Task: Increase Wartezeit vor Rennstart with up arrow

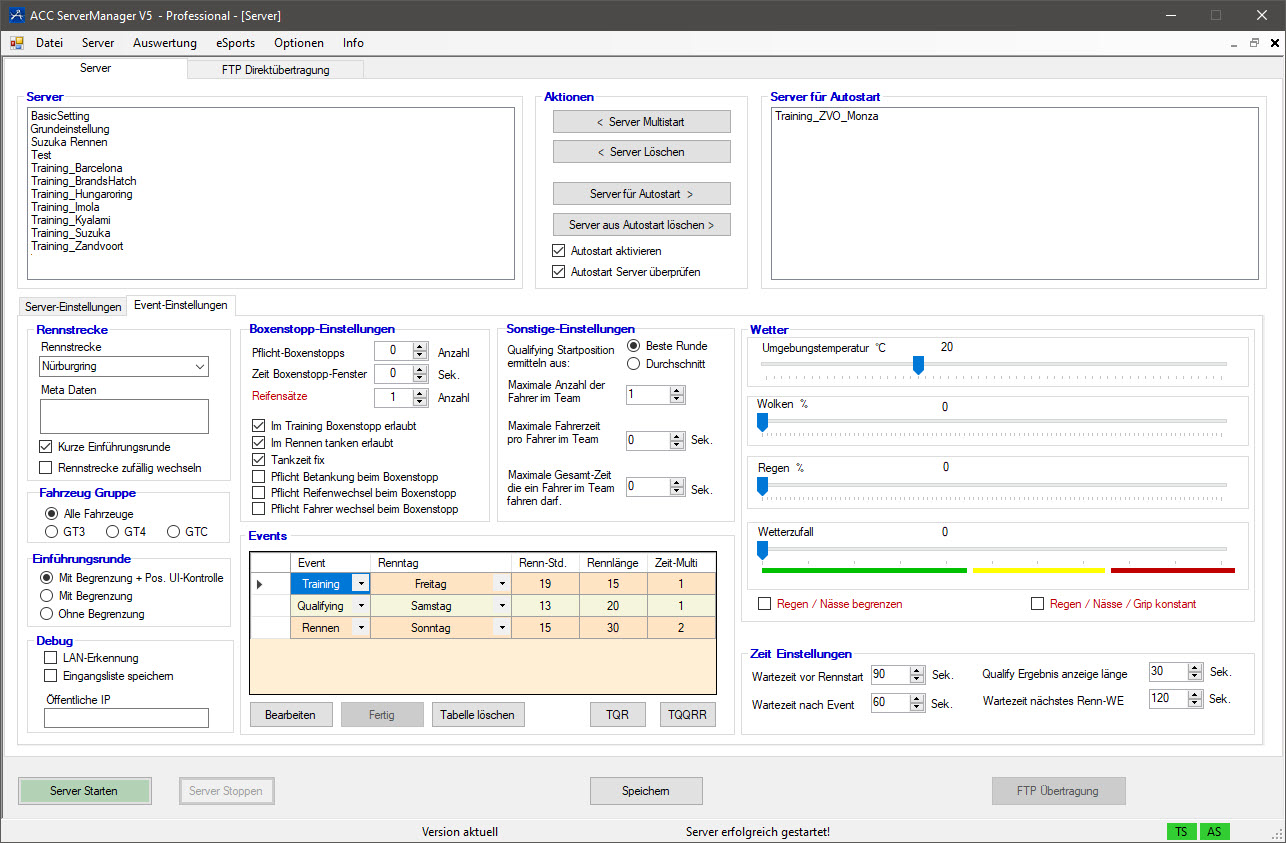Action: click(x=917, y=670)
